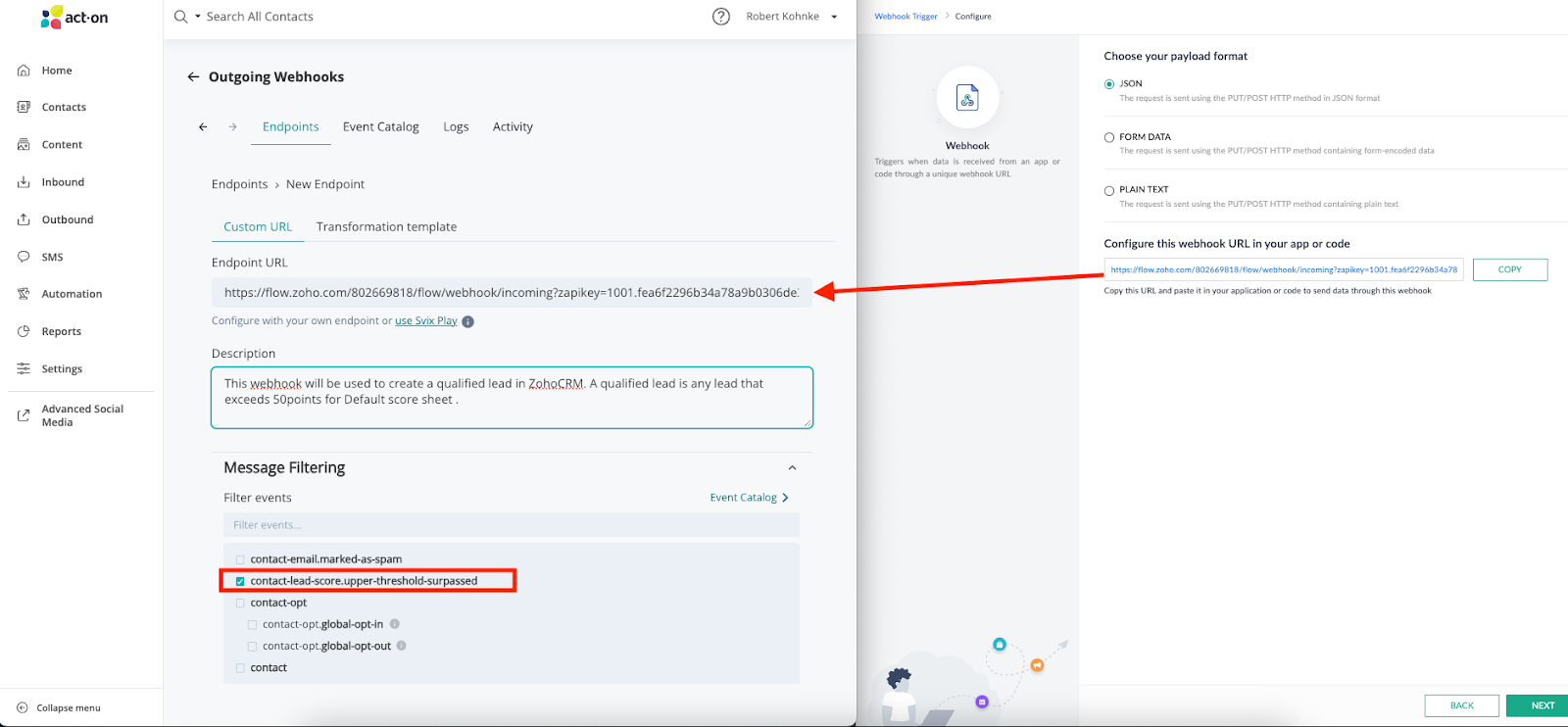The width and height of the screenshot is (1568, 727).
Task: Click the COPY button in Zoho Flow
Action: (1509, 269)
